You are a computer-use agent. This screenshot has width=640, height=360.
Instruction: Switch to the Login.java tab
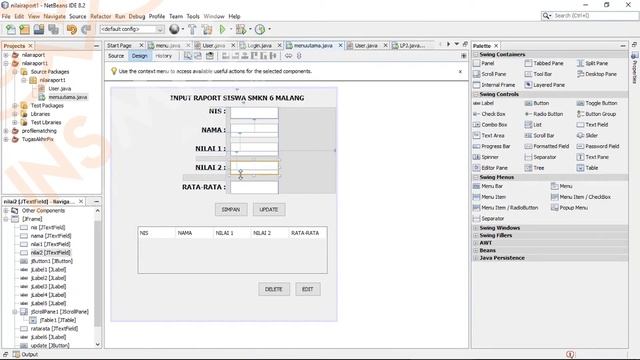coord(260,45)
